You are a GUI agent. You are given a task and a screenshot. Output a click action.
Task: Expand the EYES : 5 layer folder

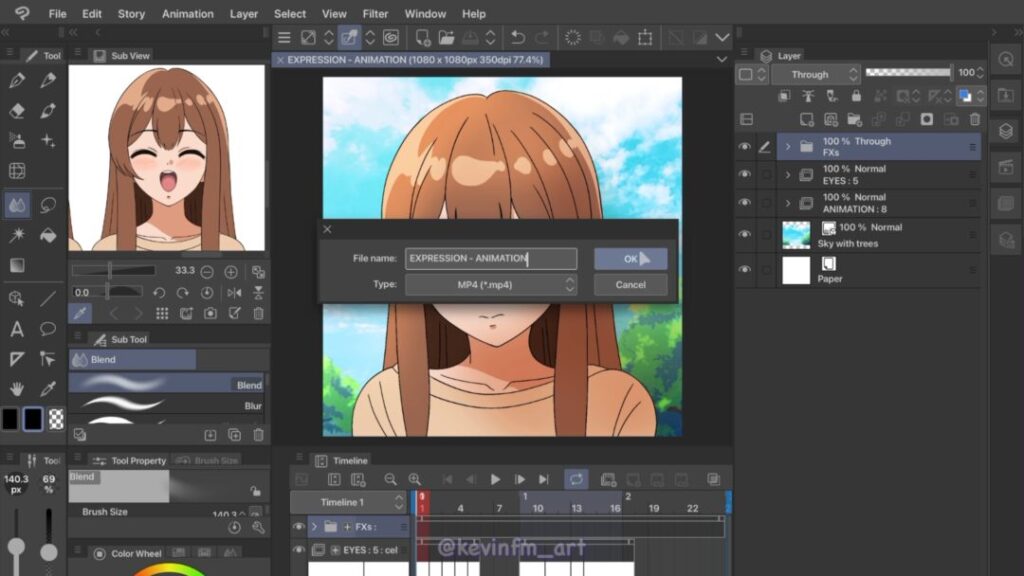click(788, 175)
